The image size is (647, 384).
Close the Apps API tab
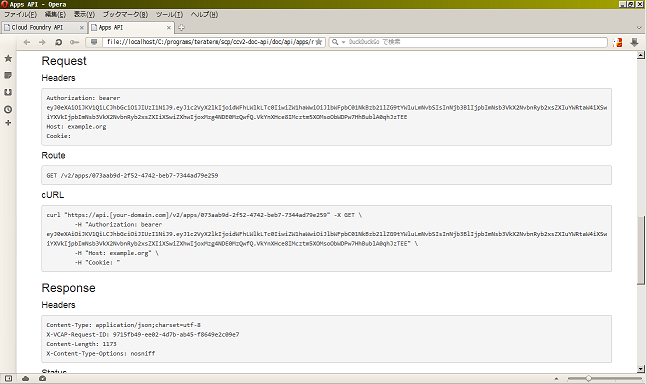(169, 28)
